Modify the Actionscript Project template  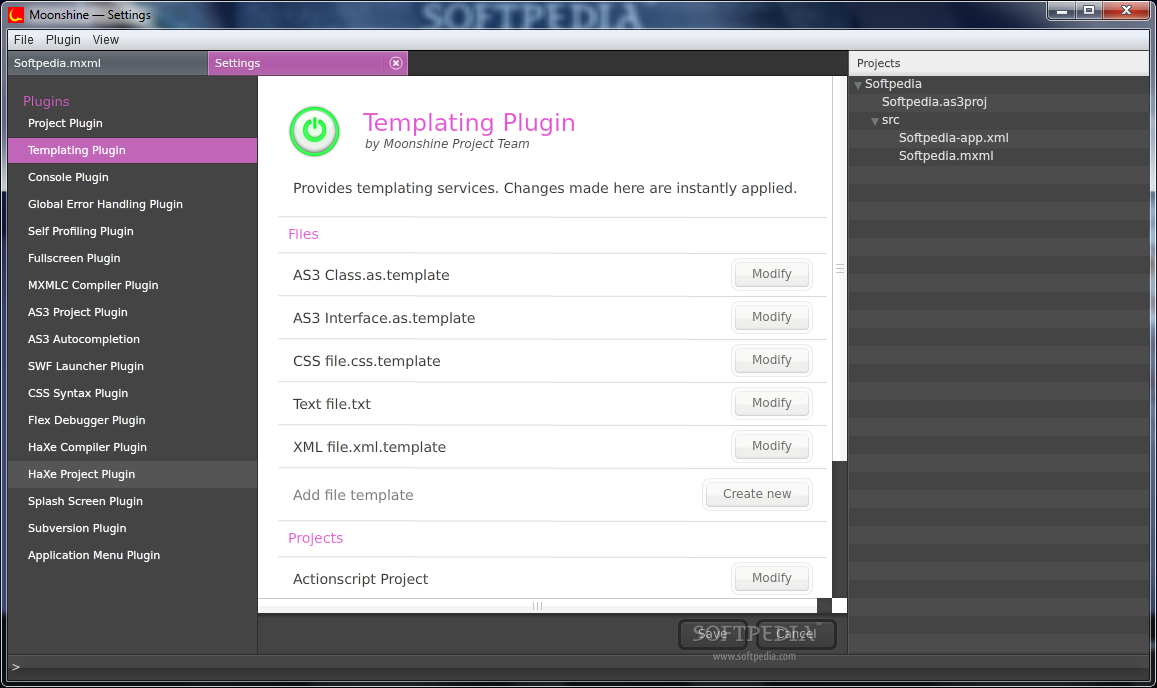(772, 578)
